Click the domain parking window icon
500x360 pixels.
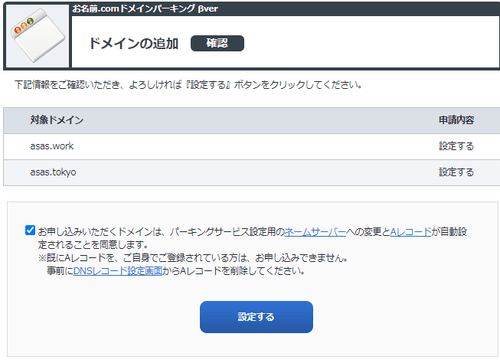pos(38,36)
